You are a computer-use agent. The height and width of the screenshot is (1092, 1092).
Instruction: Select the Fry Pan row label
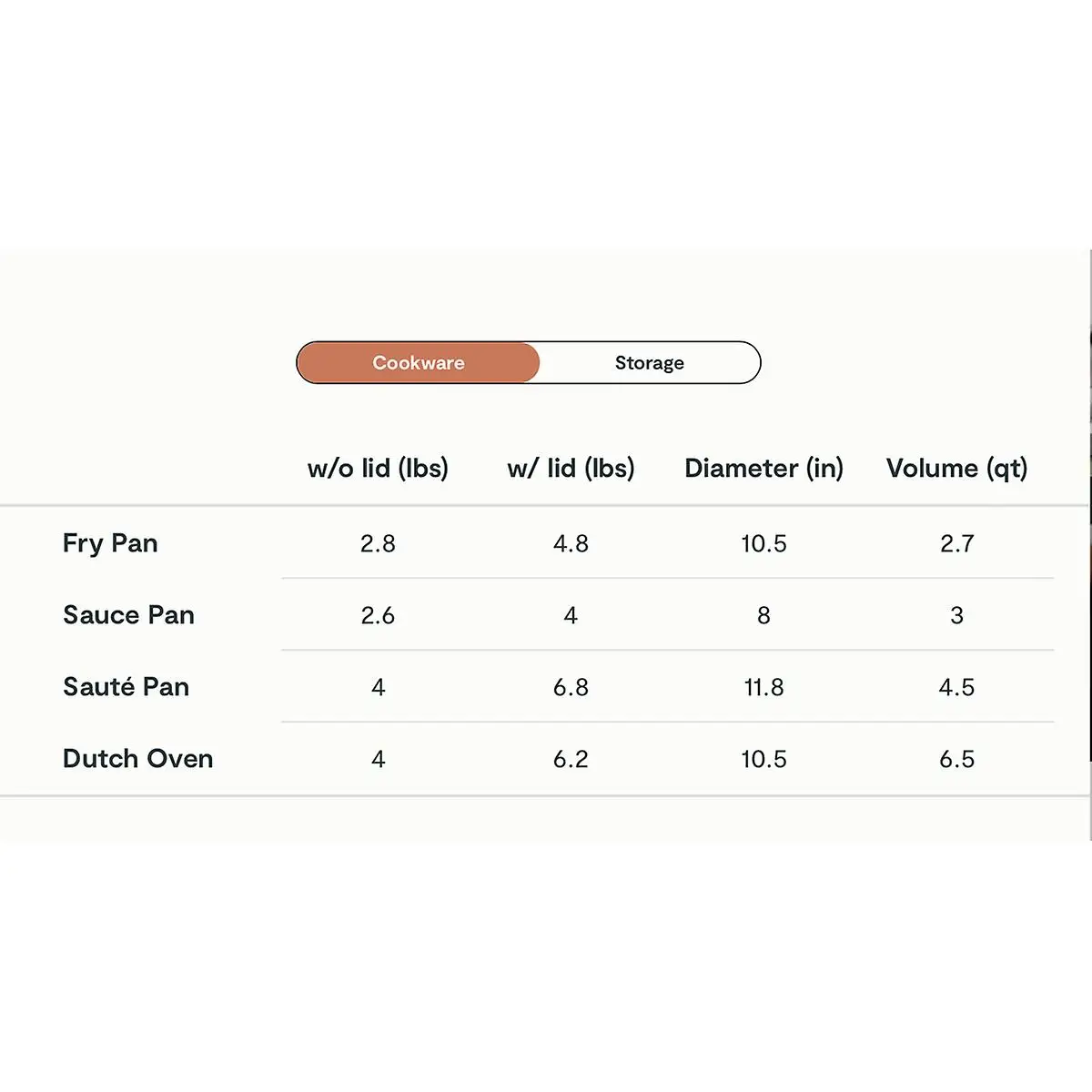110,543
